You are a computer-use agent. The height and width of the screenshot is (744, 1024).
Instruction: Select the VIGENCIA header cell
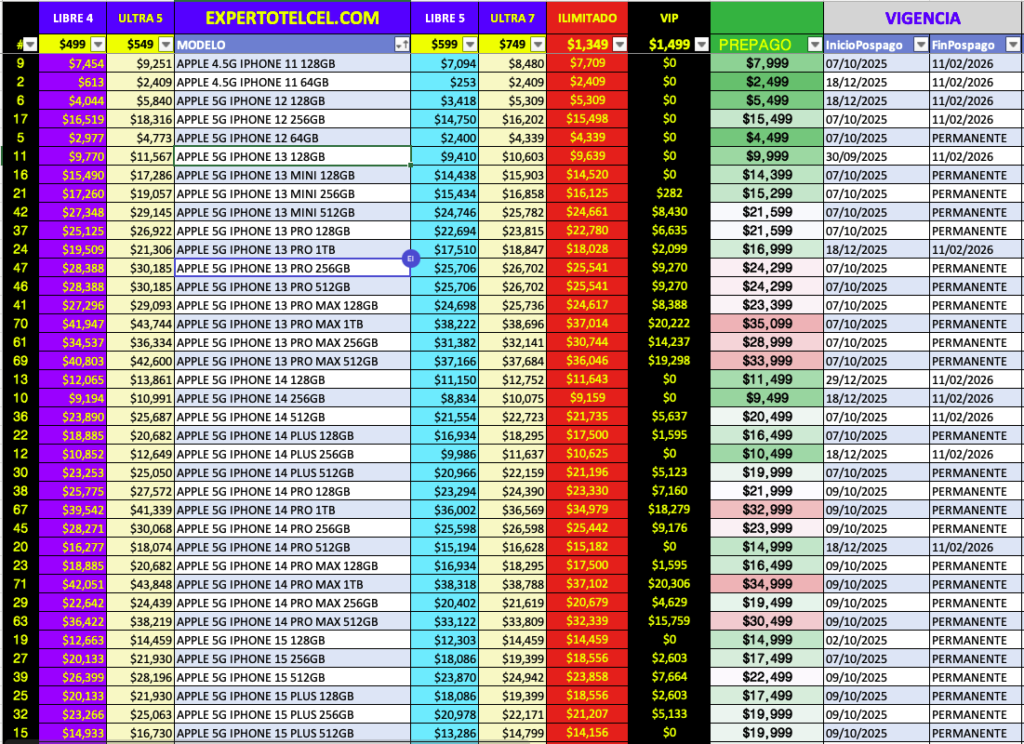(923, 18)
